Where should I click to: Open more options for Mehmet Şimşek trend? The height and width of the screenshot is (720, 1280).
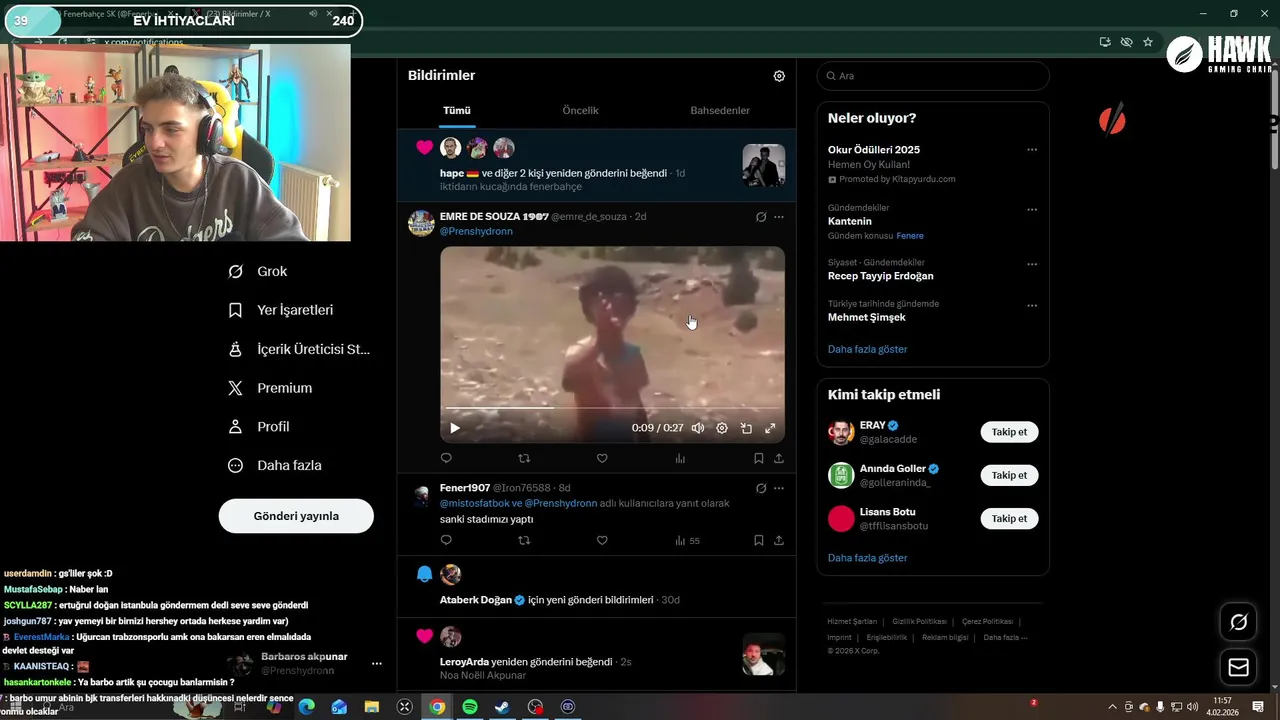tap(1032, 306)
